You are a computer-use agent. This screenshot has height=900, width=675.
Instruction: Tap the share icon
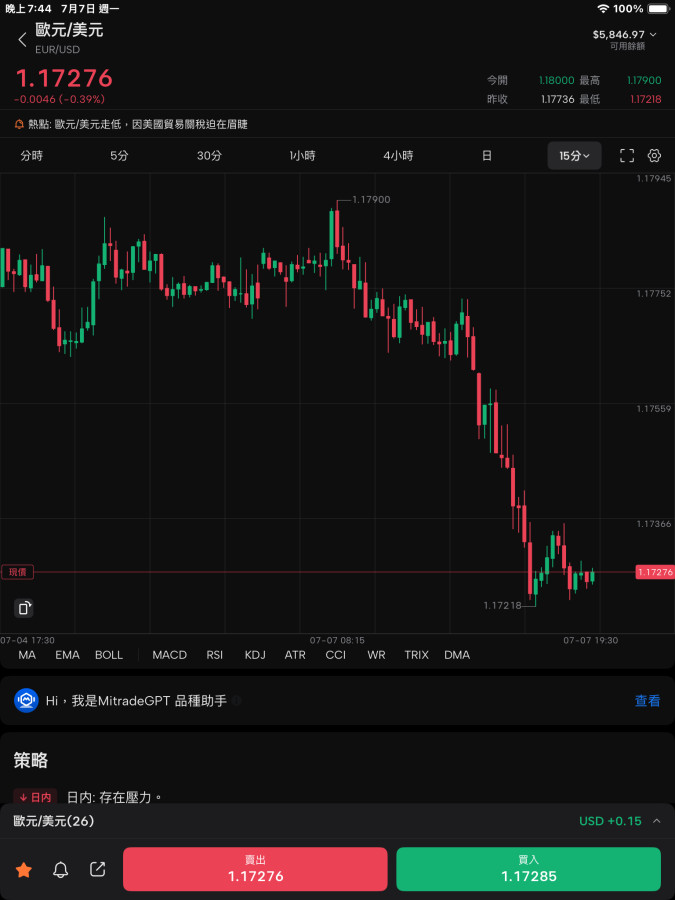[x=98, y=870]
